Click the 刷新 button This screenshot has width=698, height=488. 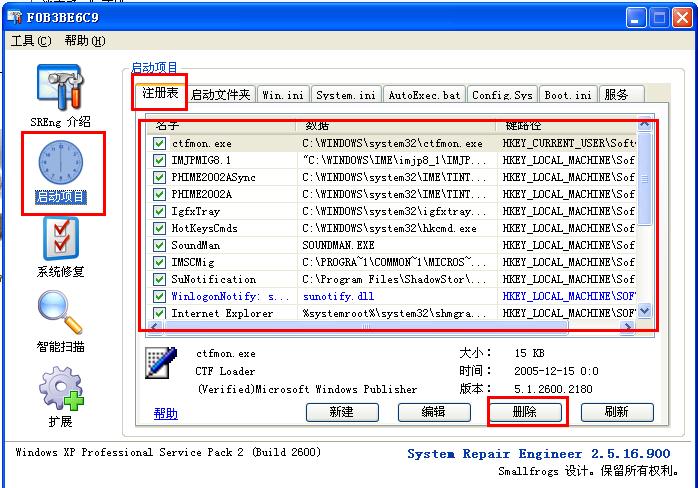click(617, 412)
